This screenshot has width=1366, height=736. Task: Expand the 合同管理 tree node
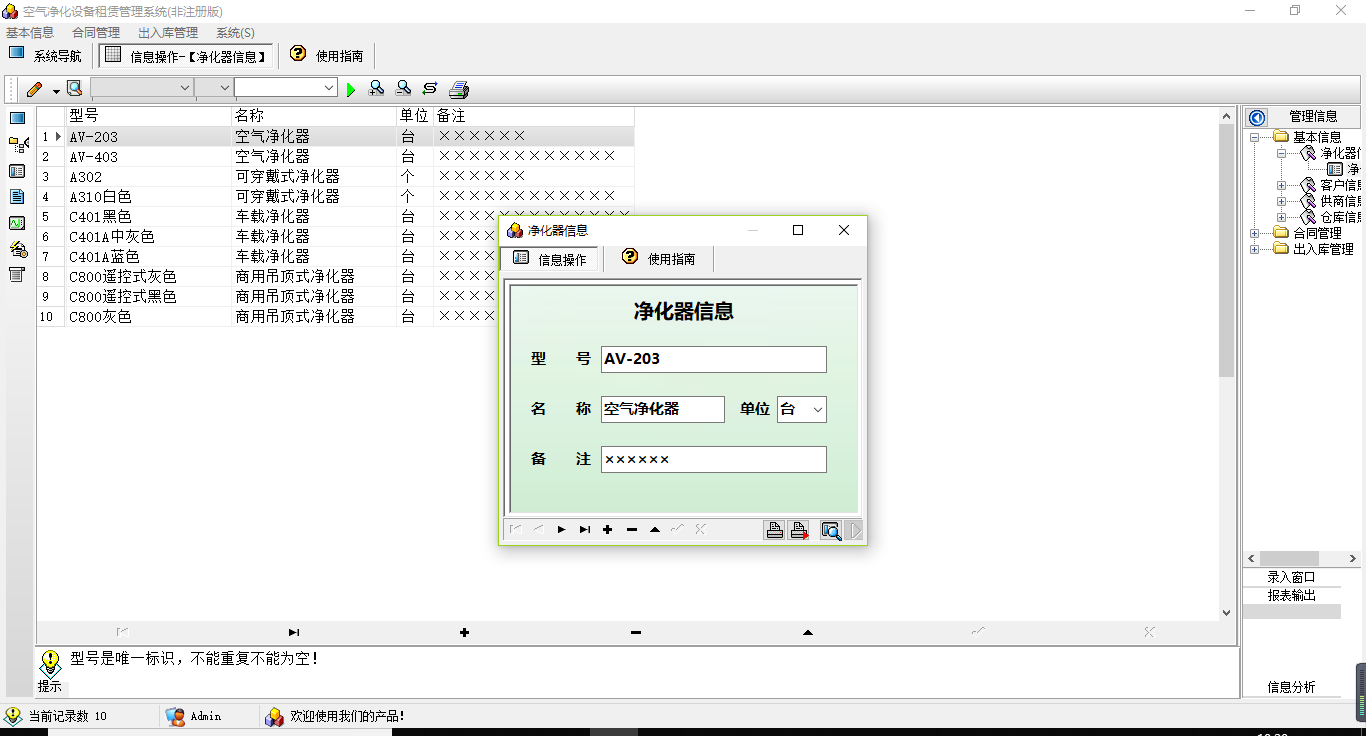(1255, 234)
